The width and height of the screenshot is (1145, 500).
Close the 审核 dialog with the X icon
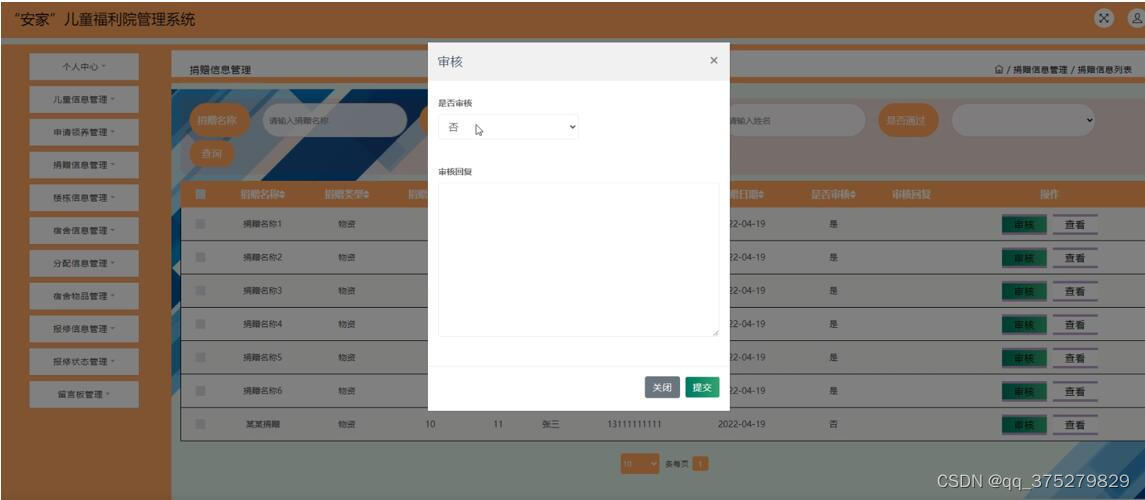[x=713, y=61]
